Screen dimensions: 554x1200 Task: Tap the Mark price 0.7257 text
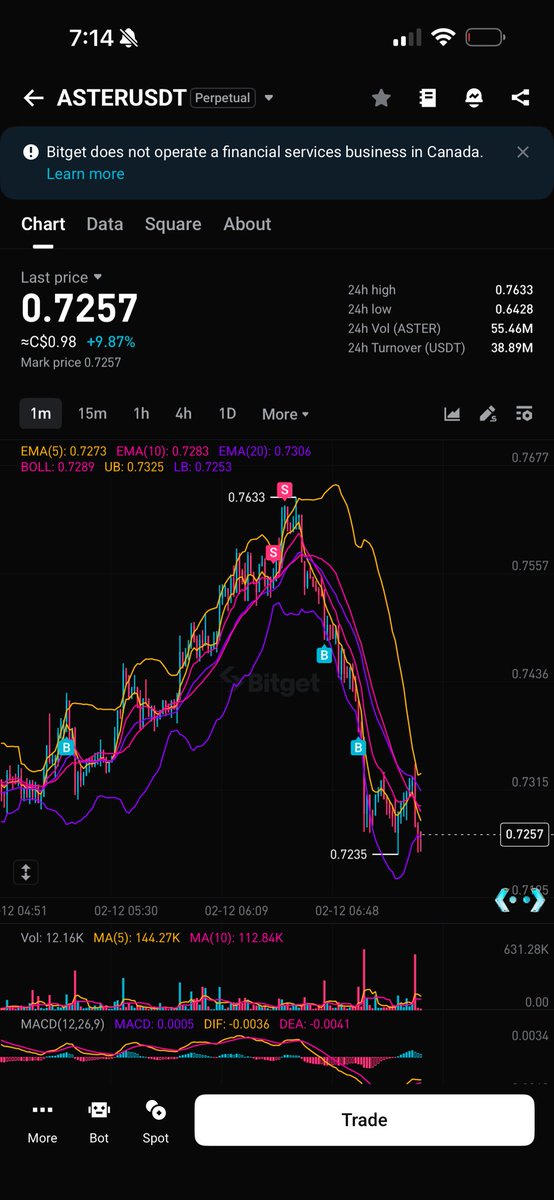coord(71,362)
